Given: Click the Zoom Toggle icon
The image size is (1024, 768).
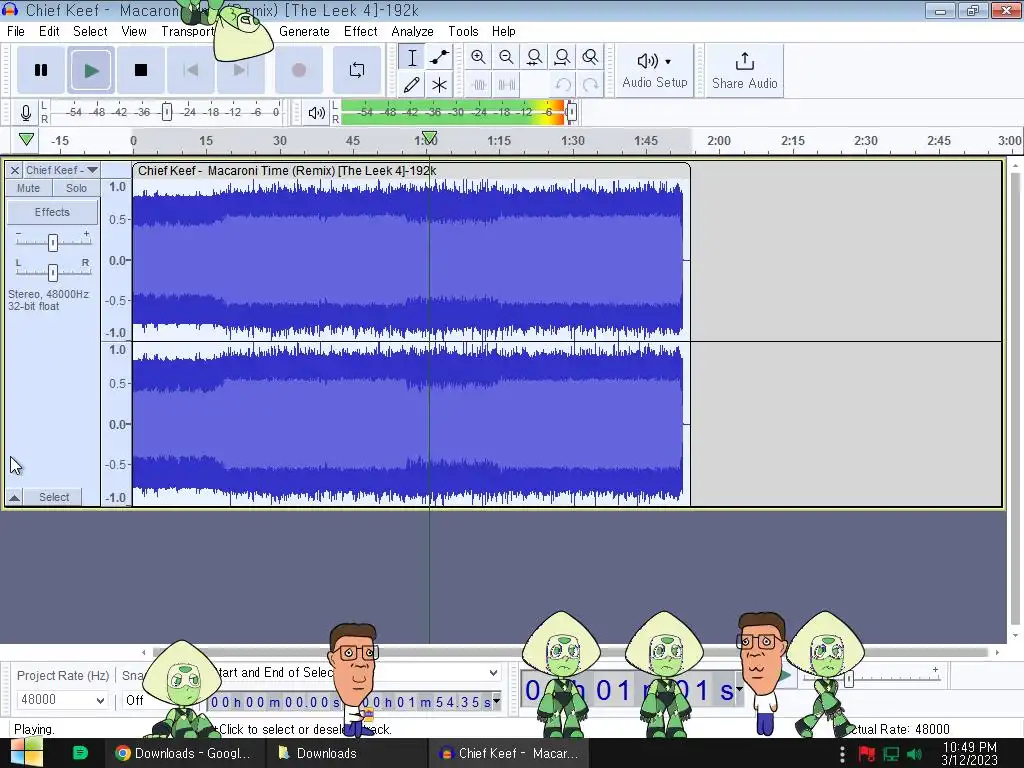Looking at the screenshot, I should (x=590, y=57).
